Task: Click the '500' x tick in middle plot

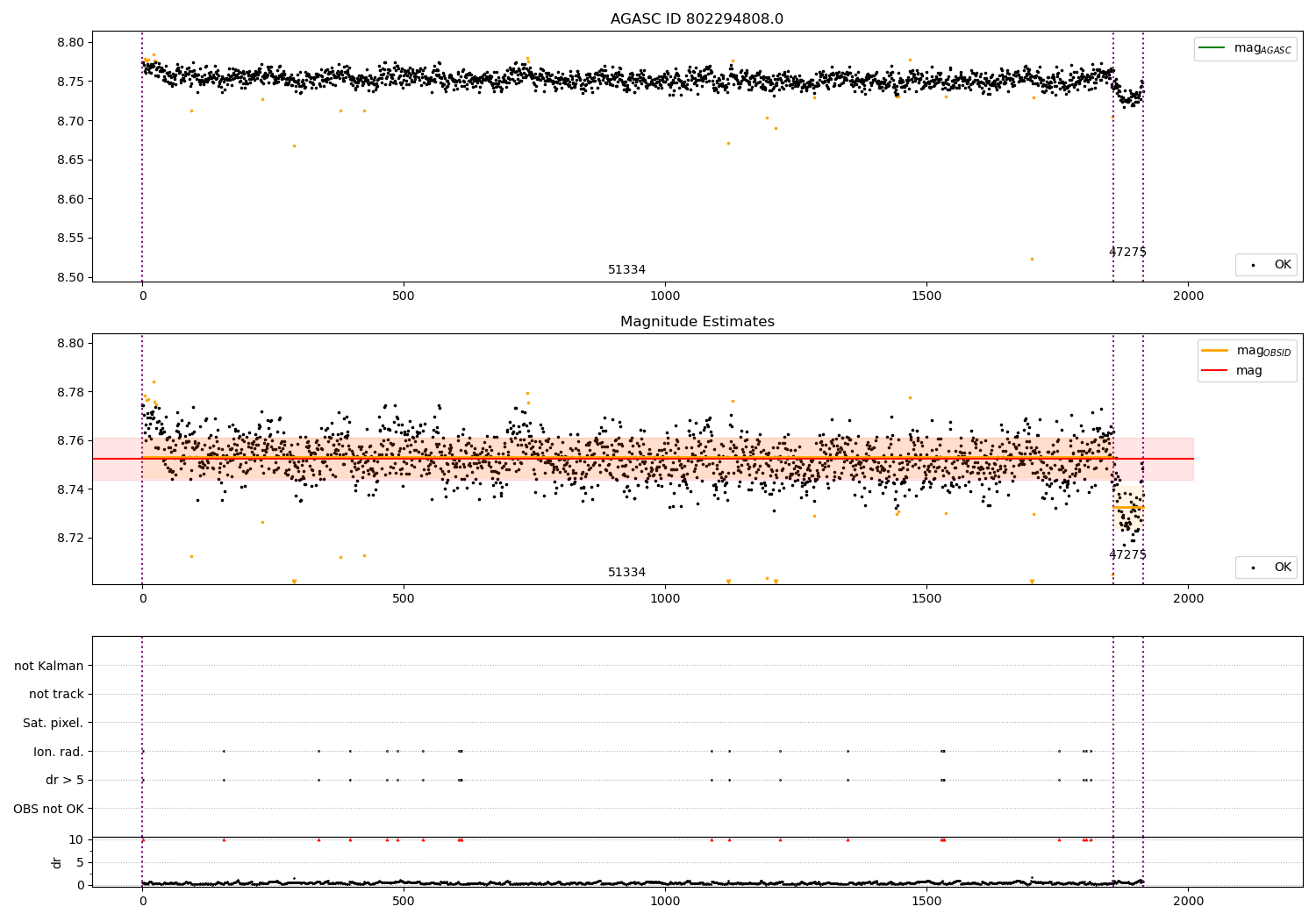Action: pos(404,599)
